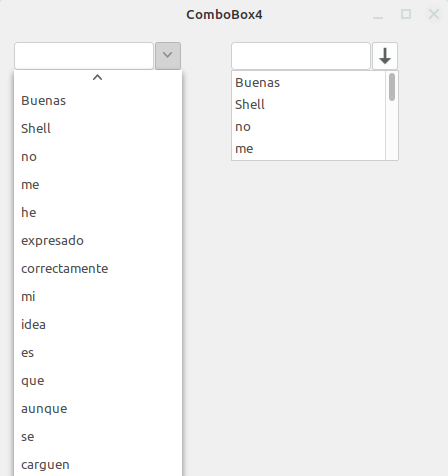The width and height of the screenshot is (448, 476).
Task: Click the down arrow button of right combo
Action: 385,56
